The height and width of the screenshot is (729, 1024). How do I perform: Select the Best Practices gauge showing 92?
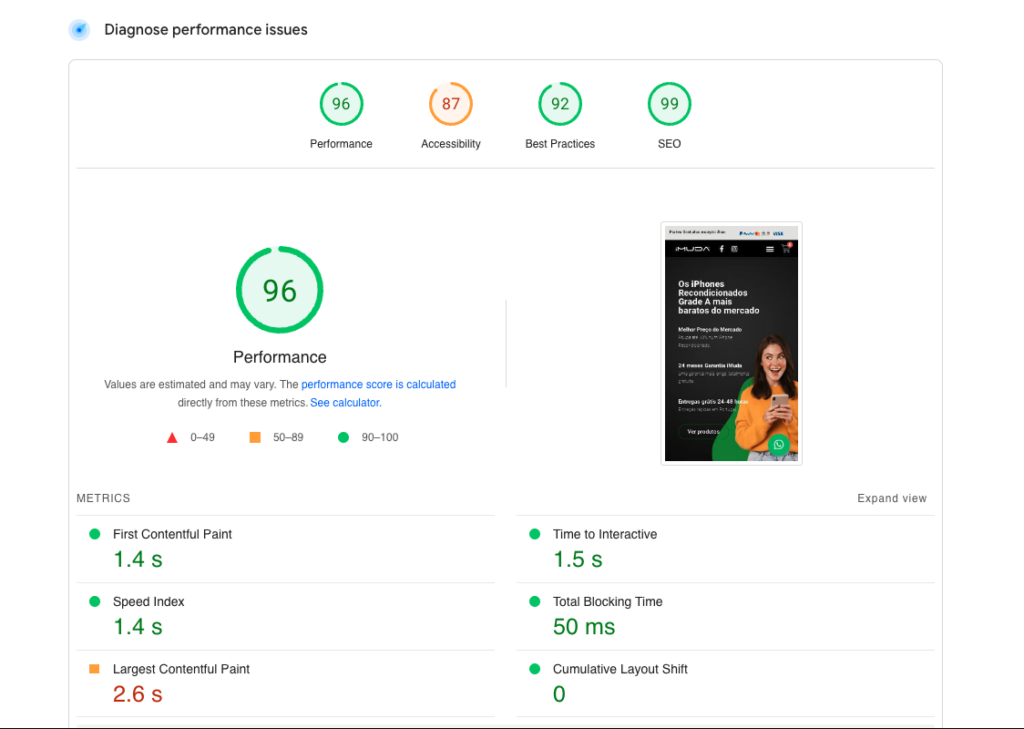(559, 103)
